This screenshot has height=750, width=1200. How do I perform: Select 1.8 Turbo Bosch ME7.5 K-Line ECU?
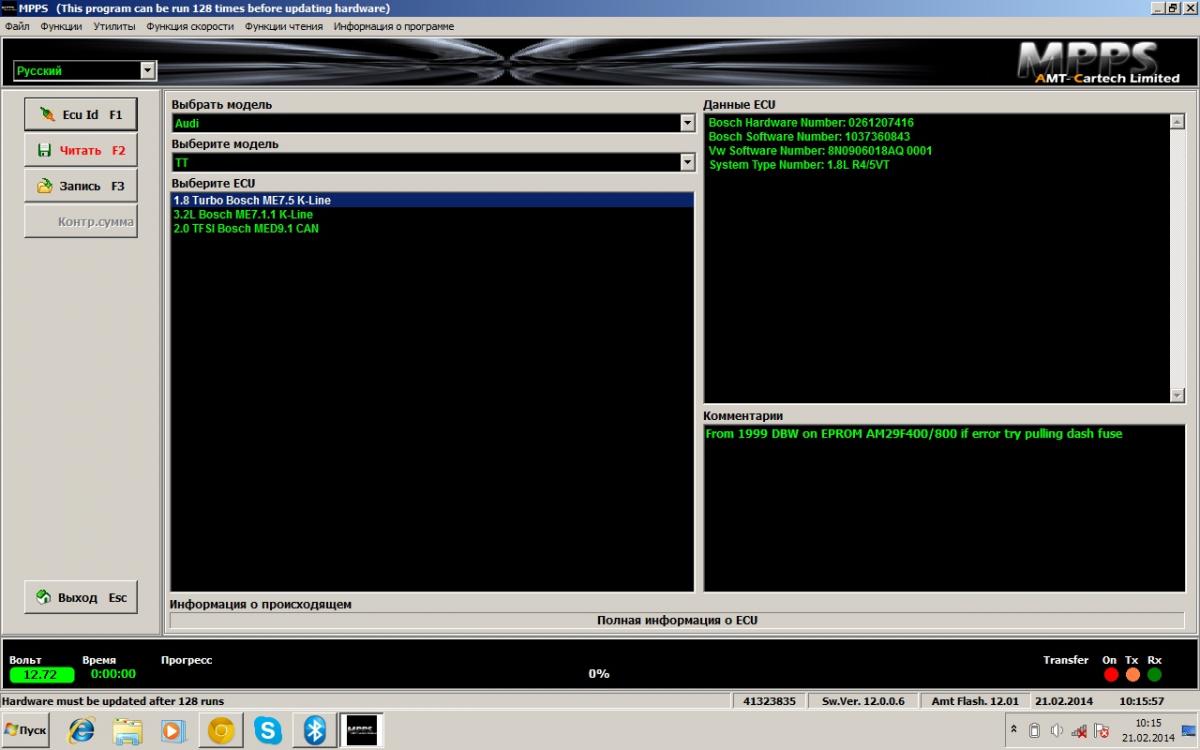(433, 200)
